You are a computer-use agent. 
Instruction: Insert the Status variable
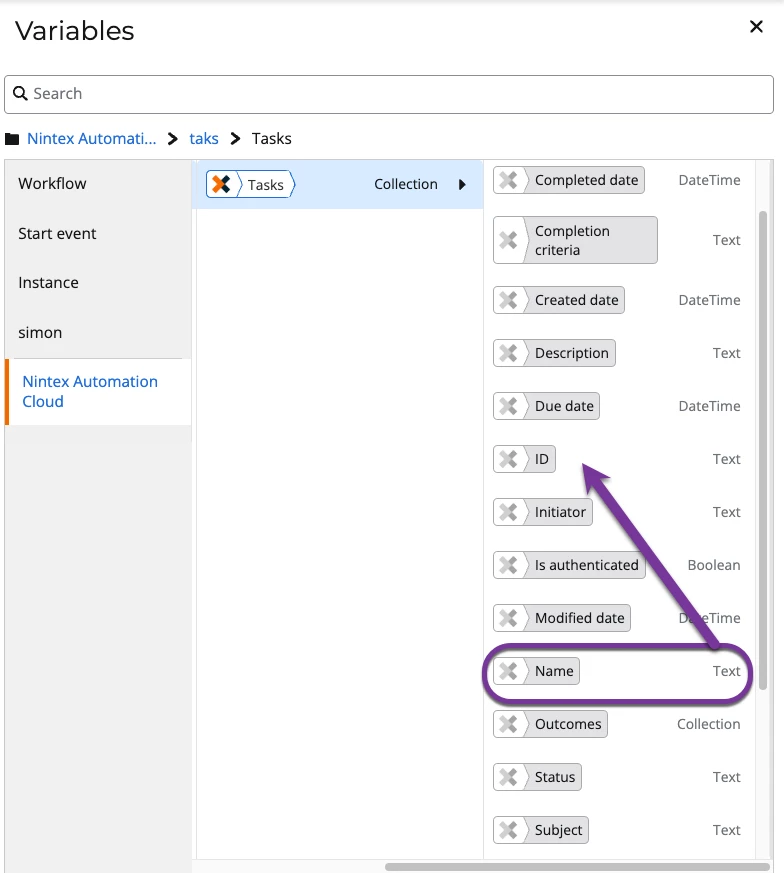tap(537, 777)
